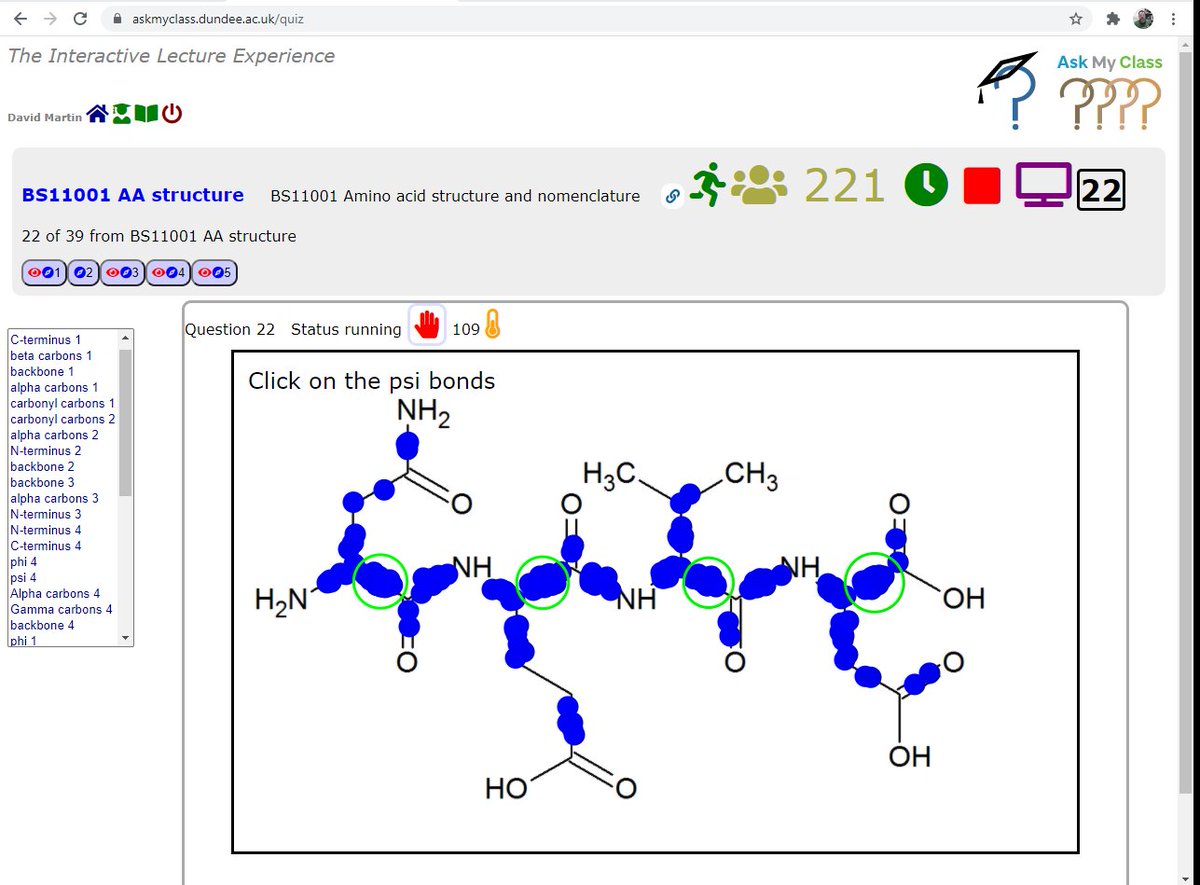Select 'C-terminus 4' in the list
Screen dimensions: 1200x885
click(46, 546)
